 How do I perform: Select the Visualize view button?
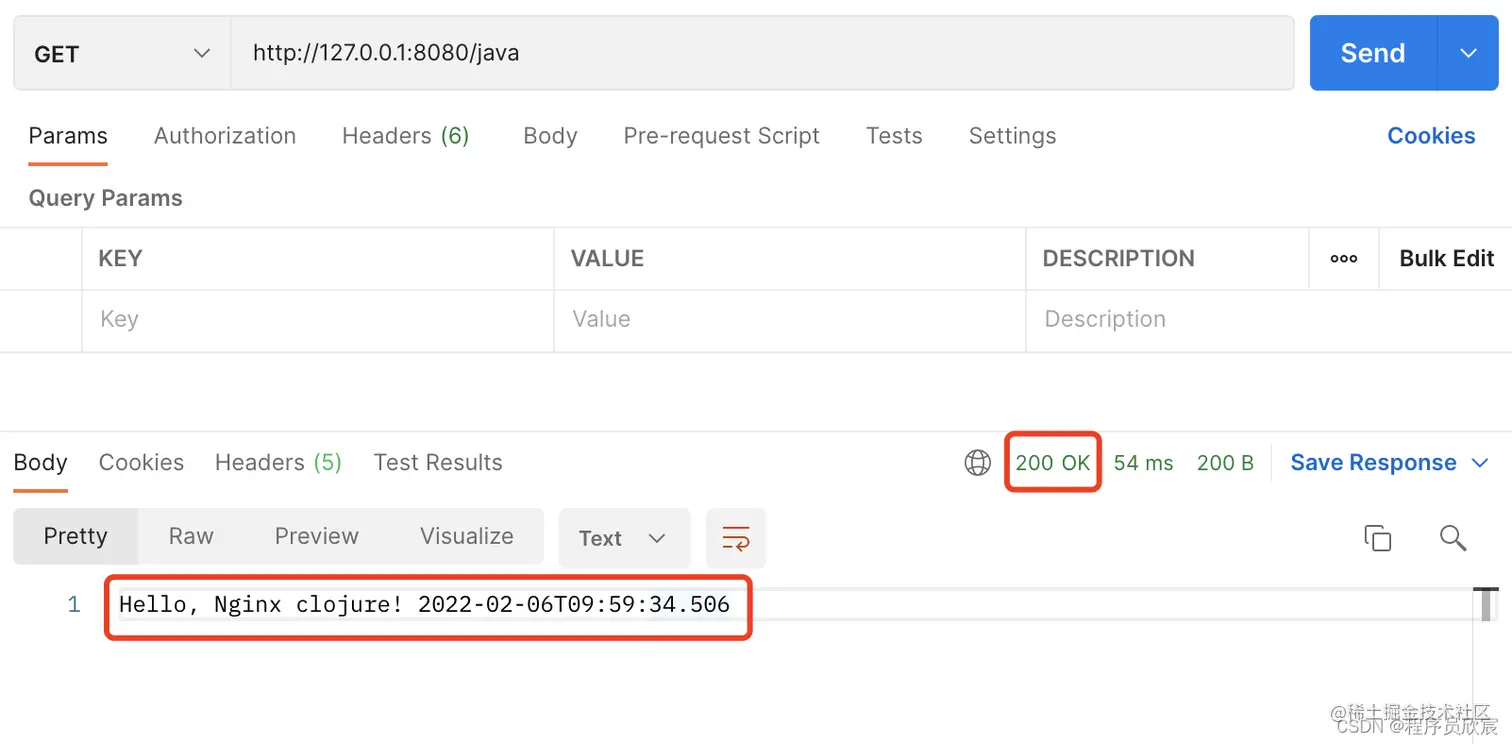466,536
